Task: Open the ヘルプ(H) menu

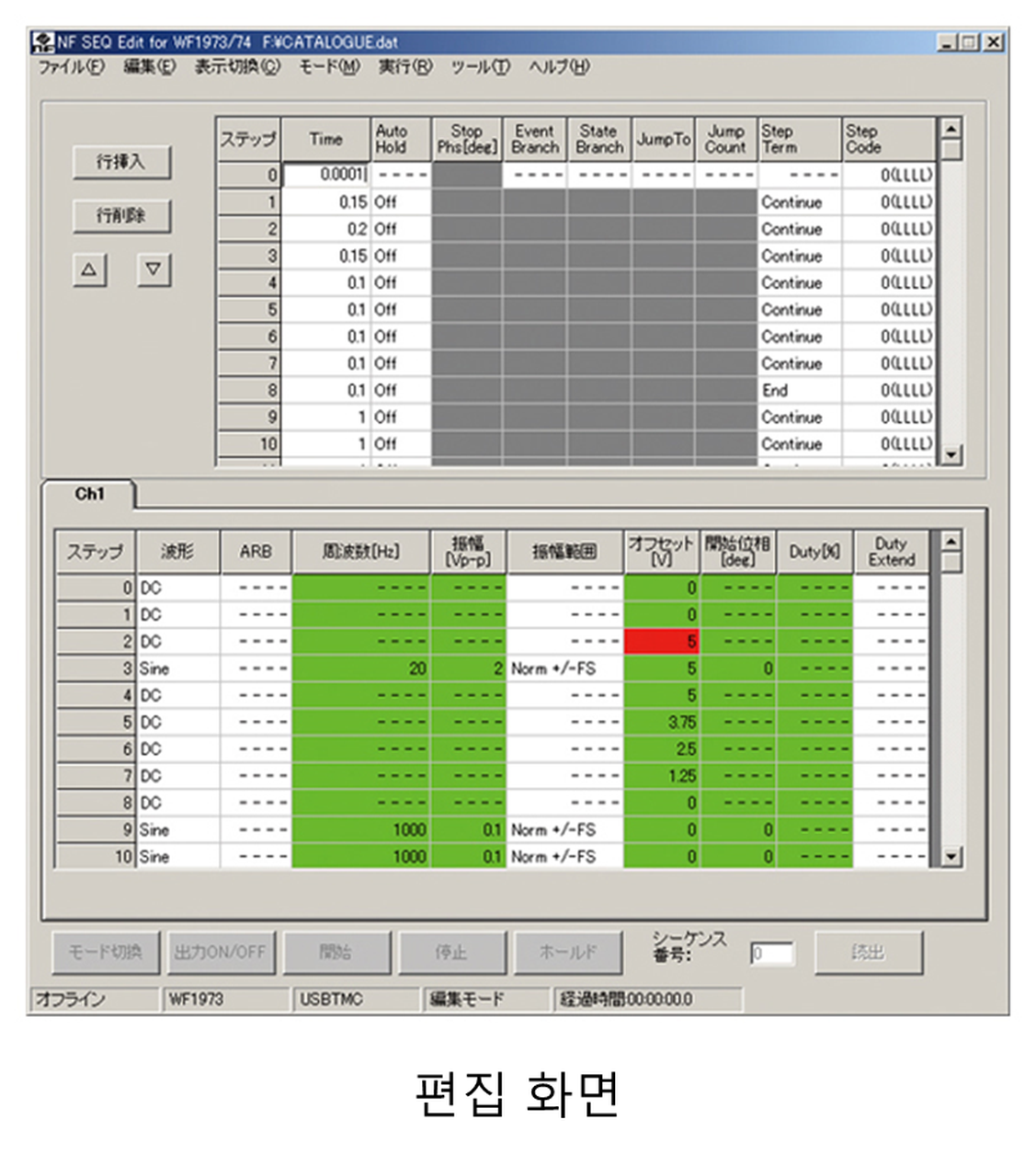Action: point(559,67)
